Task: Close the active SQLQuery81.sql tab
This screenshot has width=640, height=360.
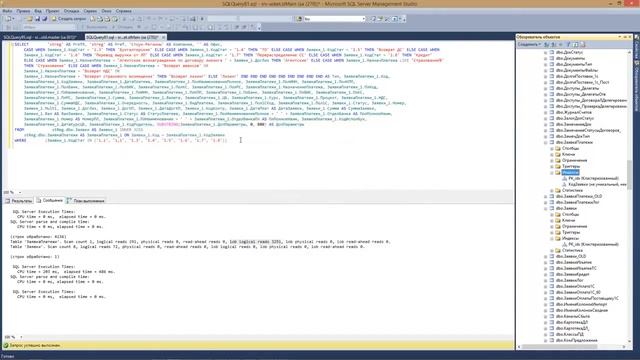Action: (x=163, y=37)
